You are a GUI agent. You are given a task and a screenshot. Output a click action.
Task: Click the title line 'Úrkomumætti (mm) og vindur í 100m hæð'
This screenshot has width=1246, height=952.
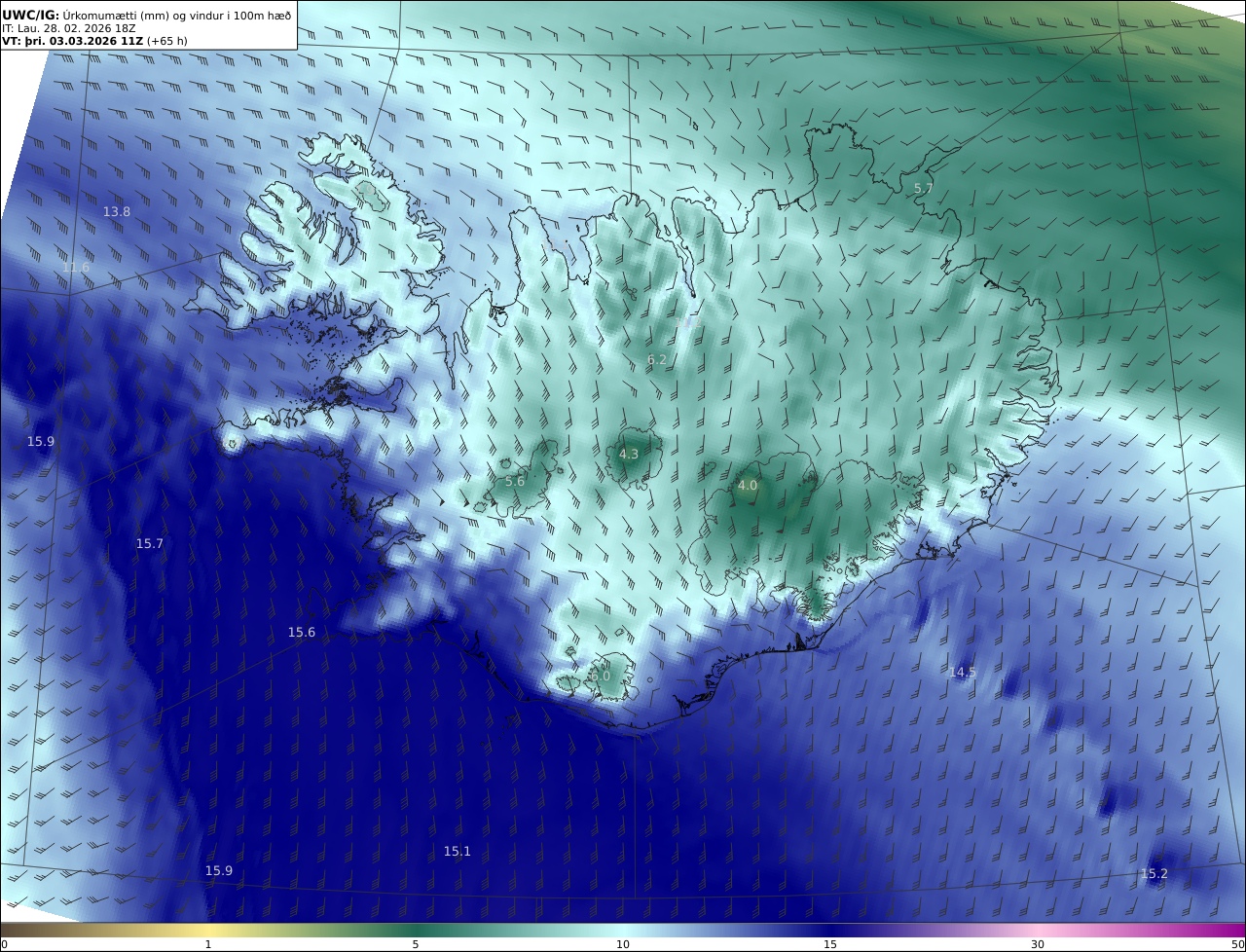(177, 16)
